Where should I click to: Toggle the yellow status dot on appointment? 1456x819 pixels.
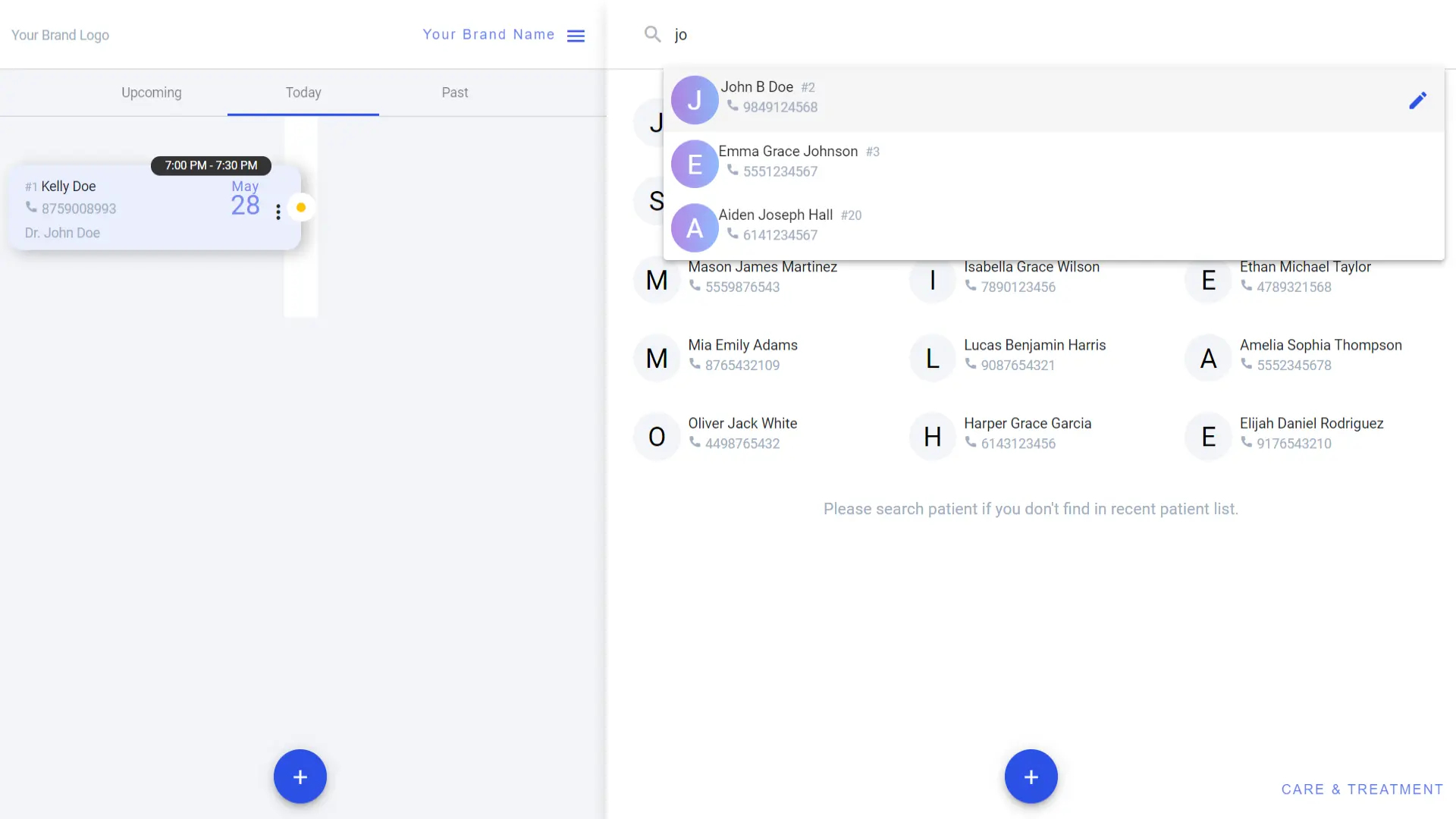click(x=300, y=208)
